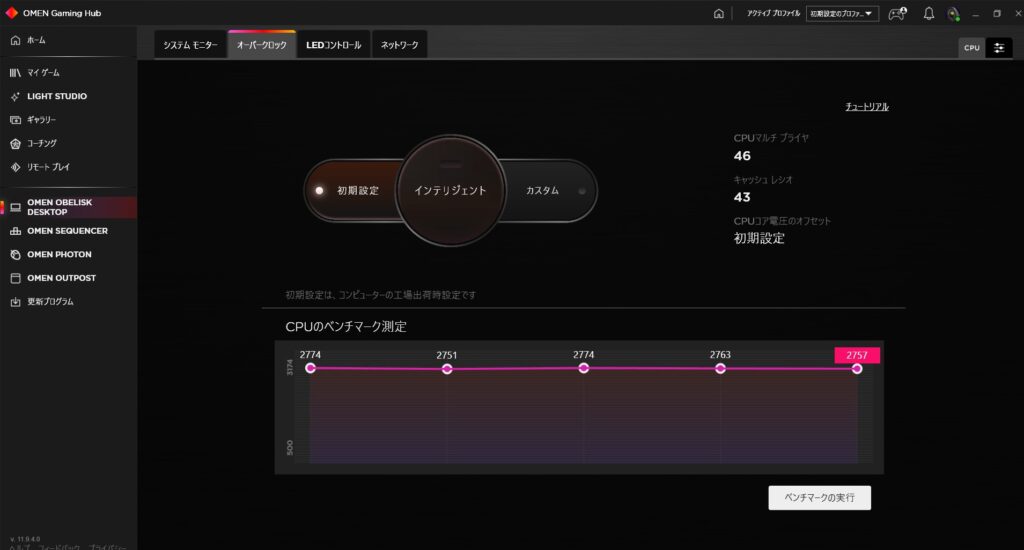Open OMEN Sequencer keyboard device
Image resolution: width=1024 pixels, height=550 pixels.
coord(67,231)
